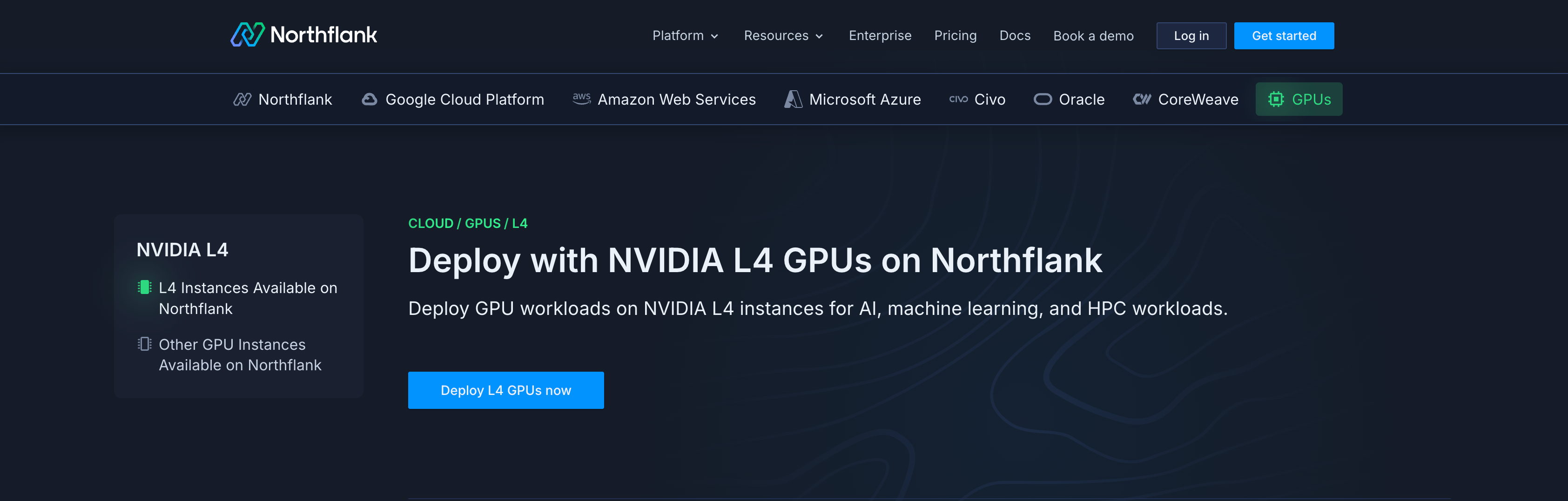Click the L4 breadcrumb link

(x=520, y=223)
